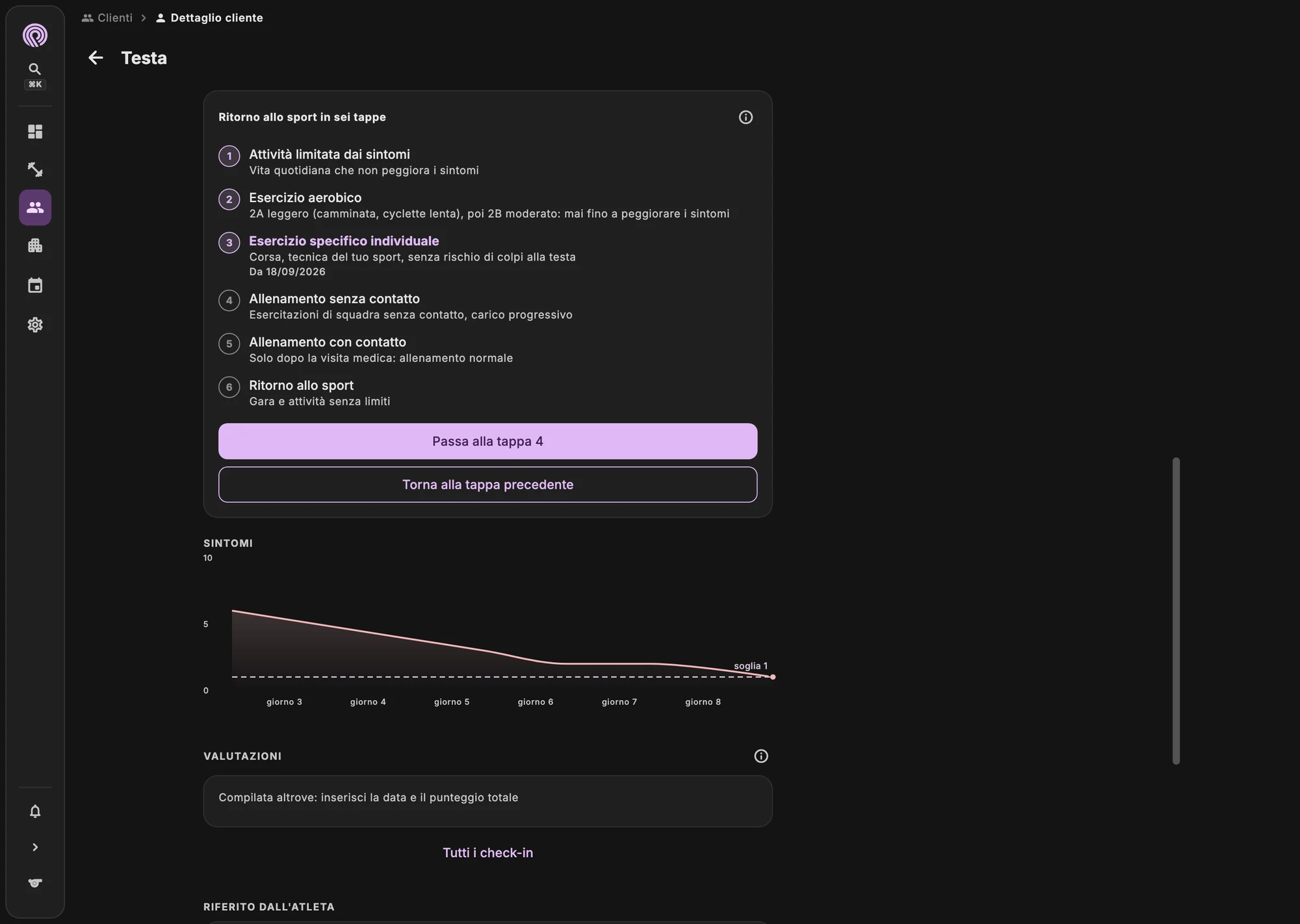Select step 6 Ritorno allo sport
The width and height of the screenshot is (1300, 924).
[x=487, y=393]
